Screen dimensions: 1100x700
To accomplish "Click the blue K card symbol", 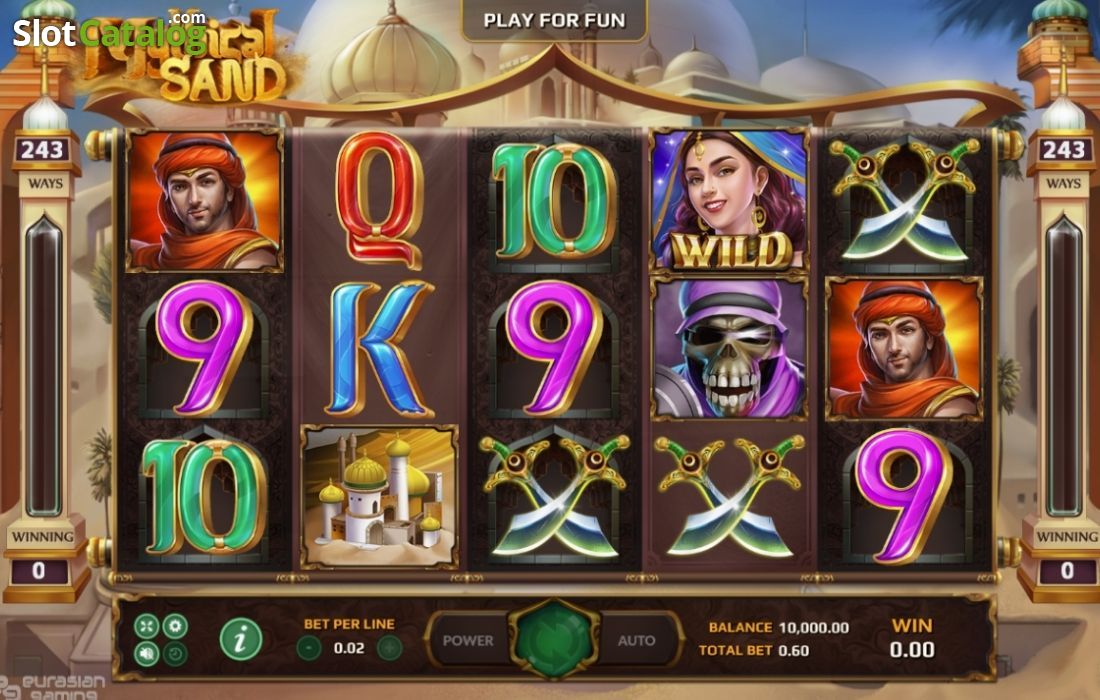I will pyautogui.click(x=380, y=349).
